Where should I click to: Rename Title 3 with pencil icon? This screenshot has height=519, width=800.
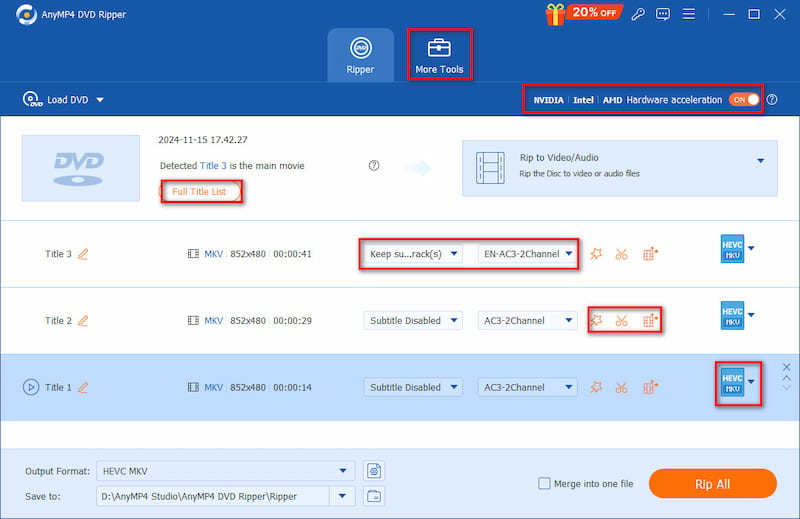pyautogui.click(x=83, y=254)
